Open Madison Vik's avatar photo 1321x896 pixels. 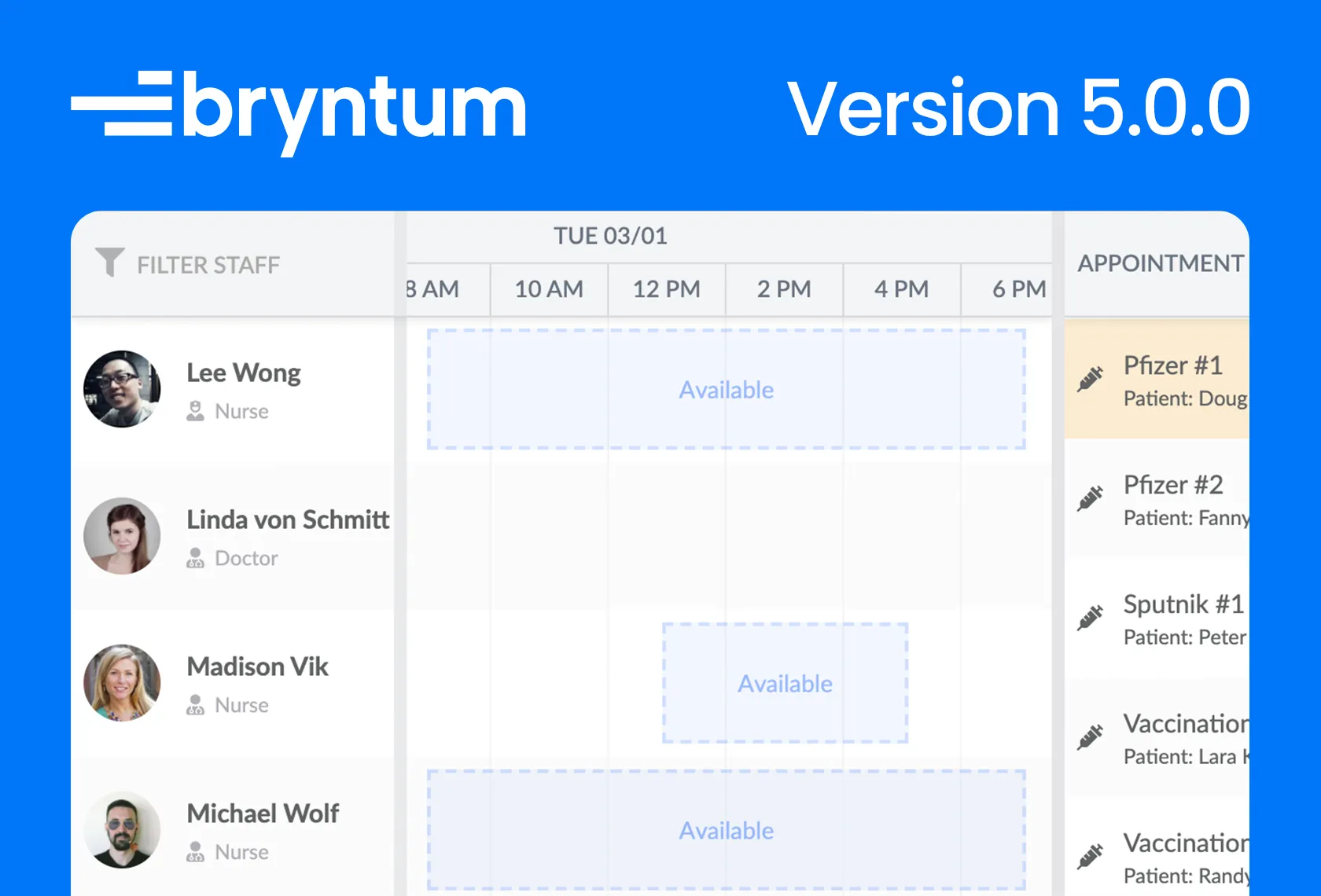pos(122,683)
